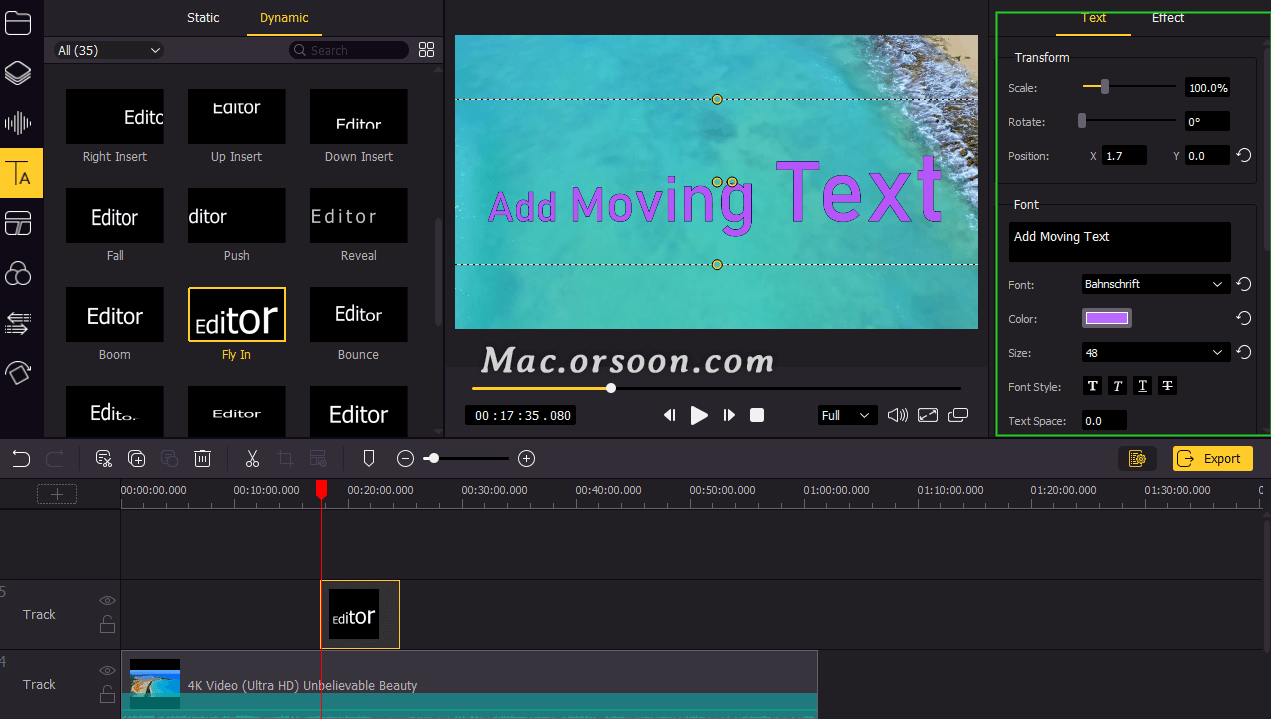The width and height of the screenshot is (1271, 719).
Task: Switch to the Static text tab
Action: [203, 17]
